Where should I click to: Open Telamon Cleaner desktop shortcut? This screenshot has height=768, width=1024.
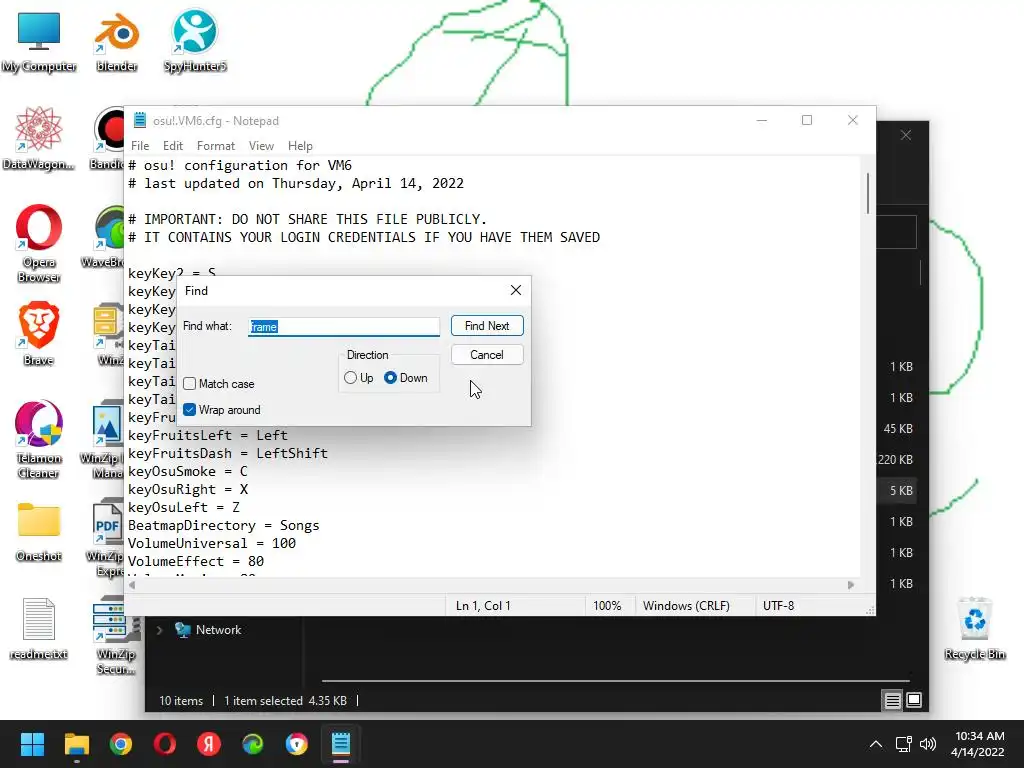(x=39, y=440)
